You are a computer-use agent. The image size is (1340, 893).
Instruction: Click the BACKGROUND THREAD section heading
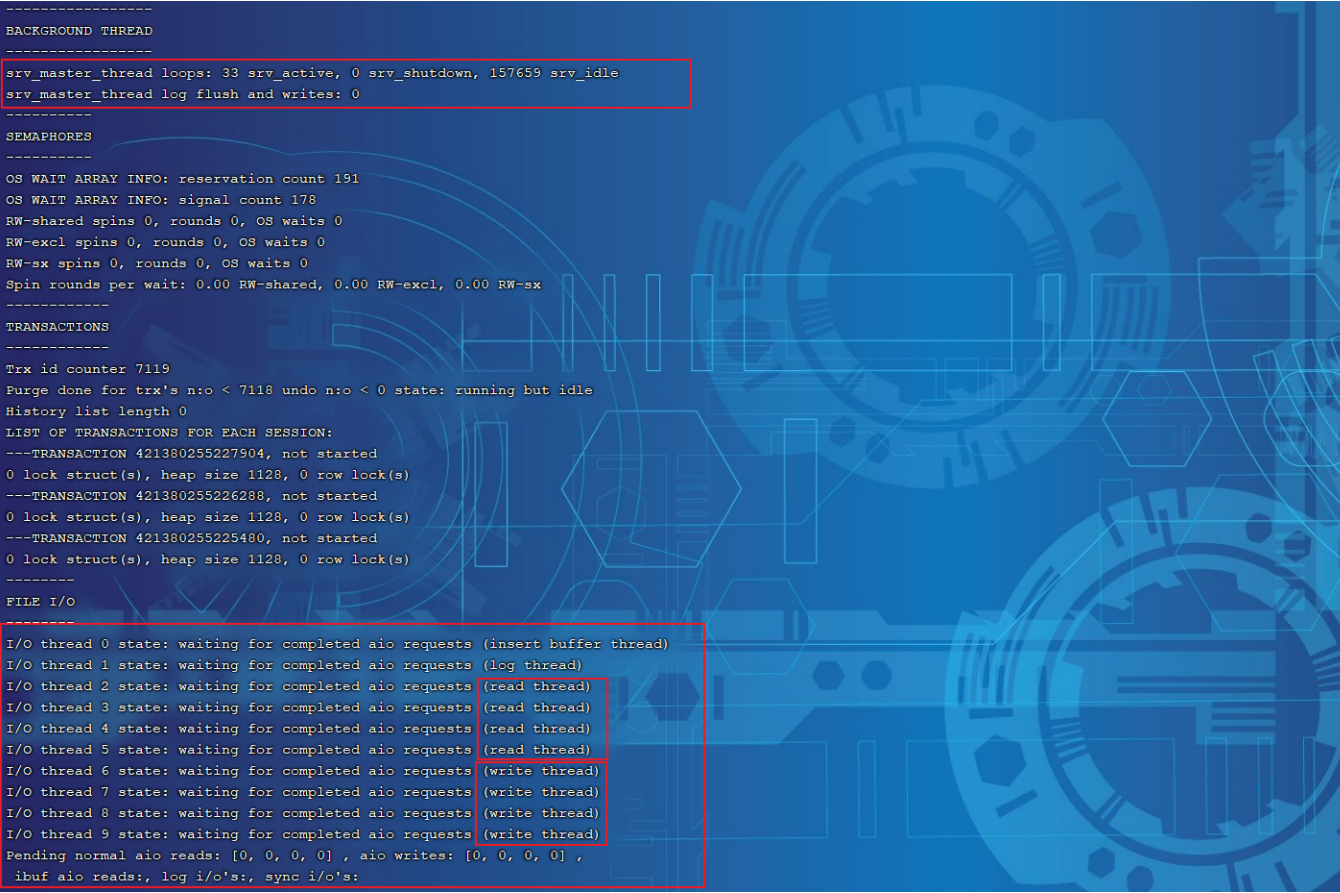click(79, 31)
